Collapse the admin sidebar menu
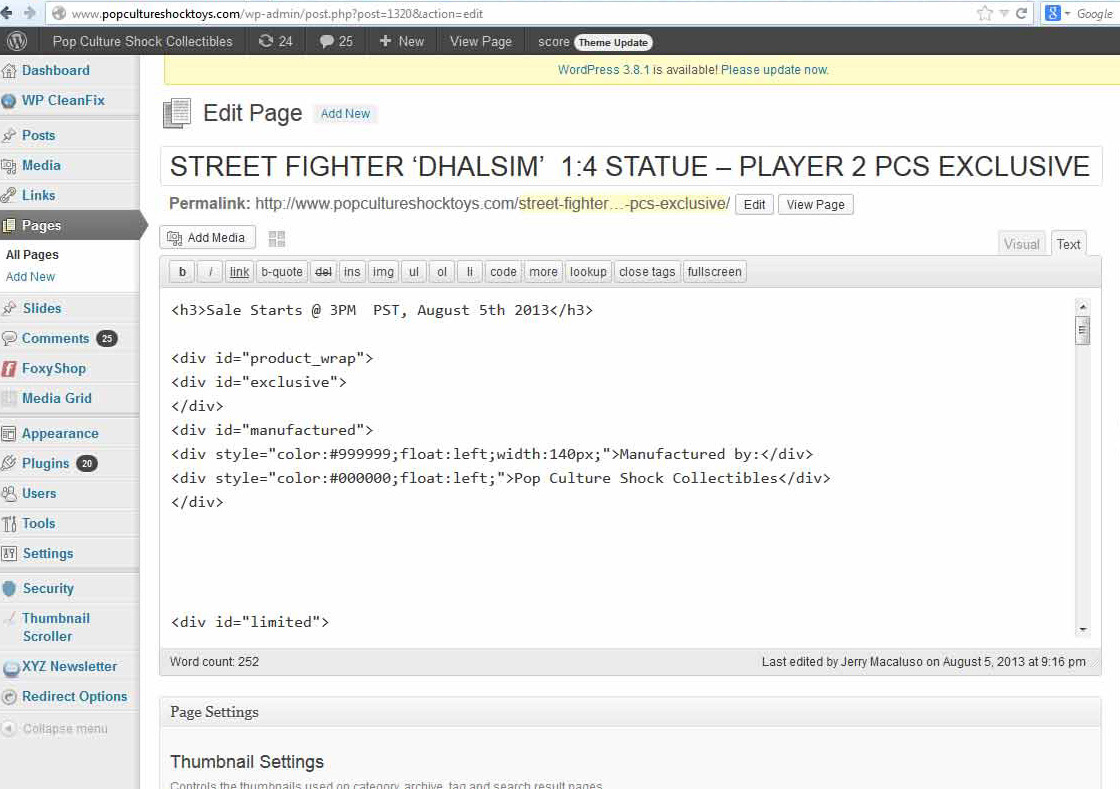The width and height of the screenshot is (1120, 789). (x=64, y=728)
